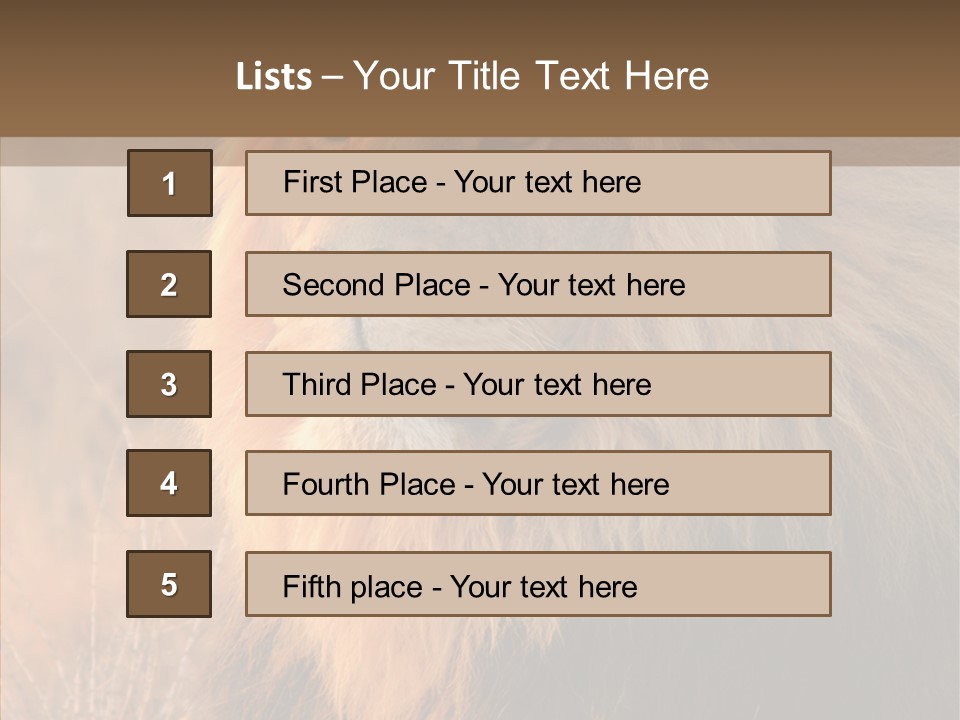Click the lion background below the list
Screen dimensions: 960x720
(x=480, y=670)
